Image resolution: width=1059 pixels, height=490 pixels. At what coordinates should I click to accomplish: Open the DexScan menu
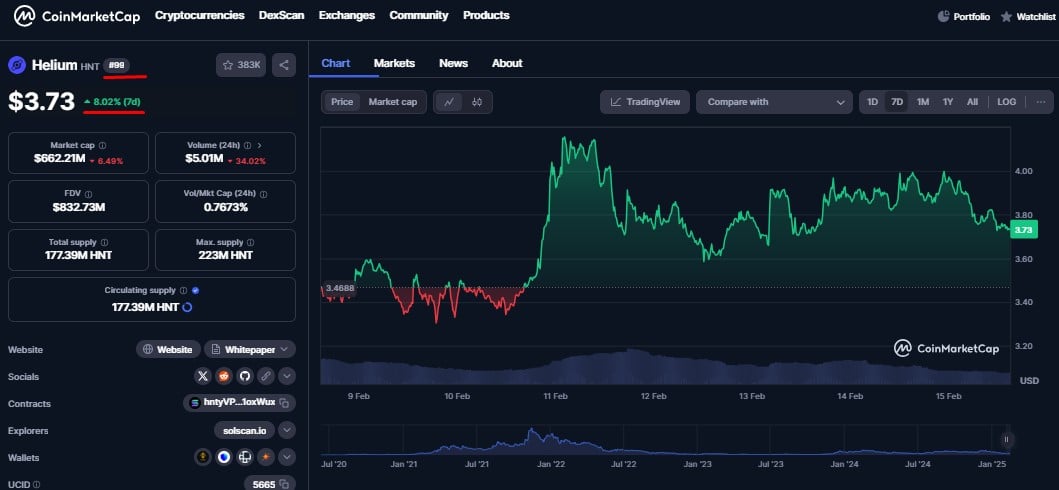(x=282, y=15)
